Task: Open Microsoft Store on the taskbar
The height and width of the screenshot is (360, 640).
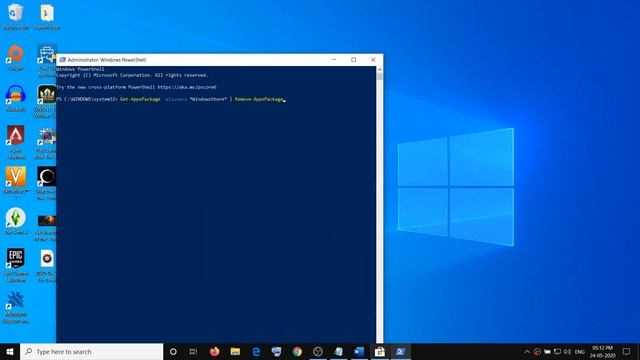Action: 380,351
